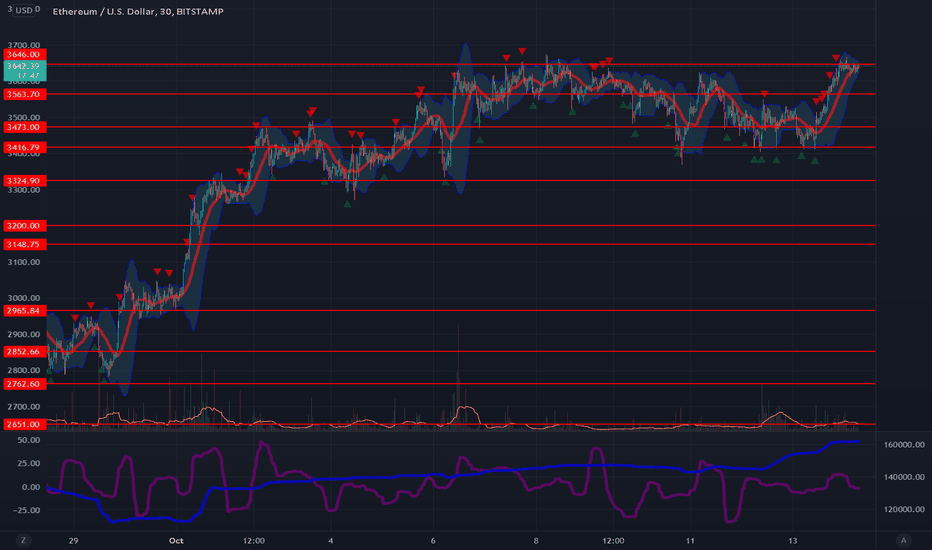
Task: Select the 2965.84 horizontal line label
Action: [24, 310]
